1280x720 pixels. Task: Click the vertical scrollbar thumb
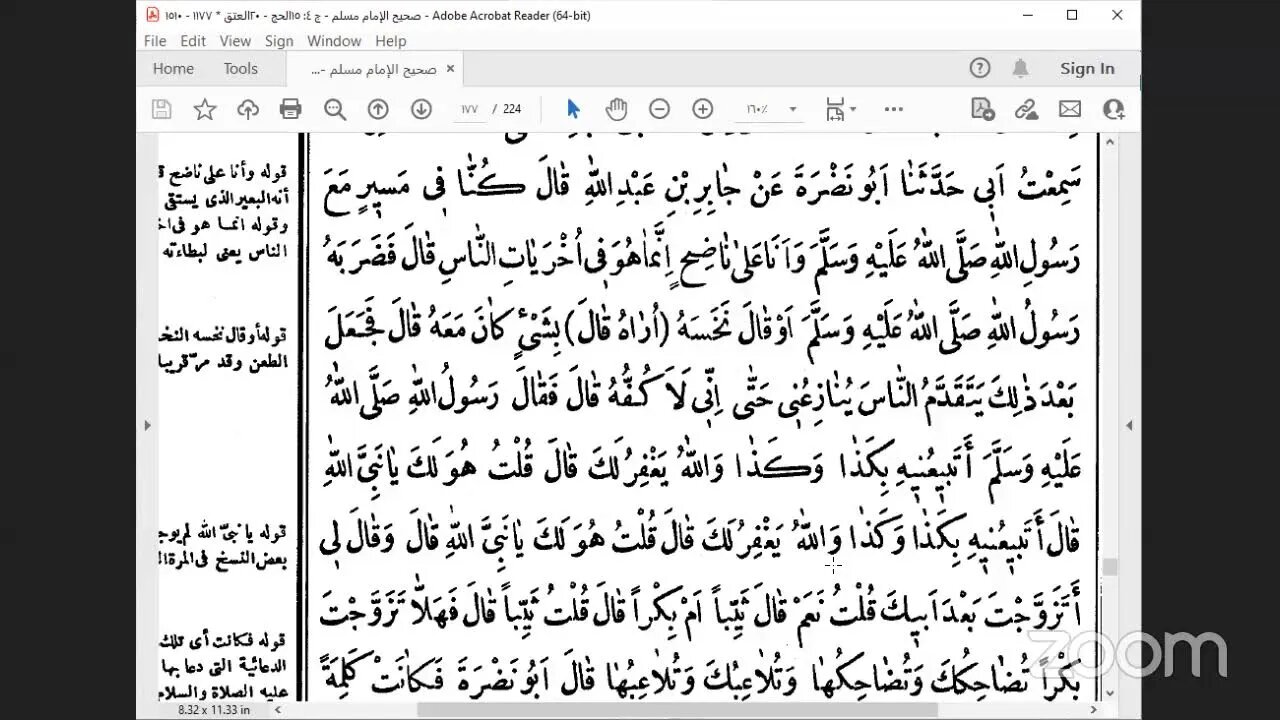[1109, 566]
